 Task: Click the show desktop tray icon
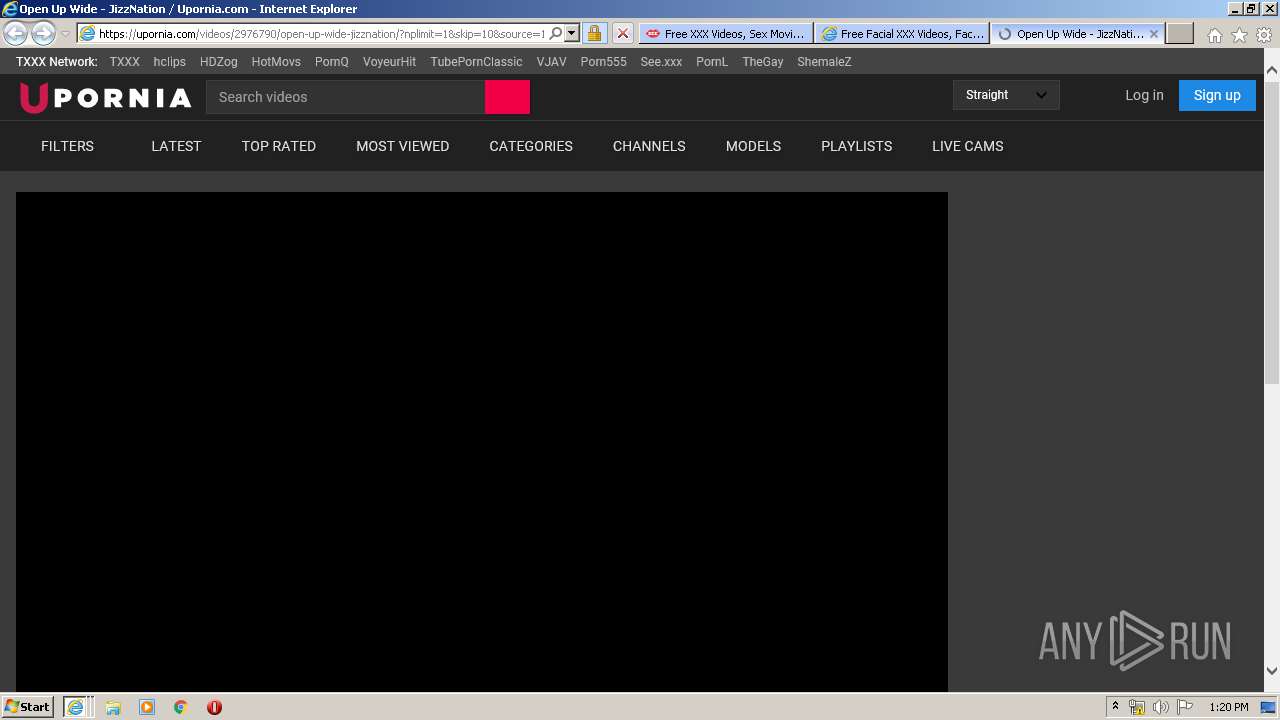coord(1268,707)
